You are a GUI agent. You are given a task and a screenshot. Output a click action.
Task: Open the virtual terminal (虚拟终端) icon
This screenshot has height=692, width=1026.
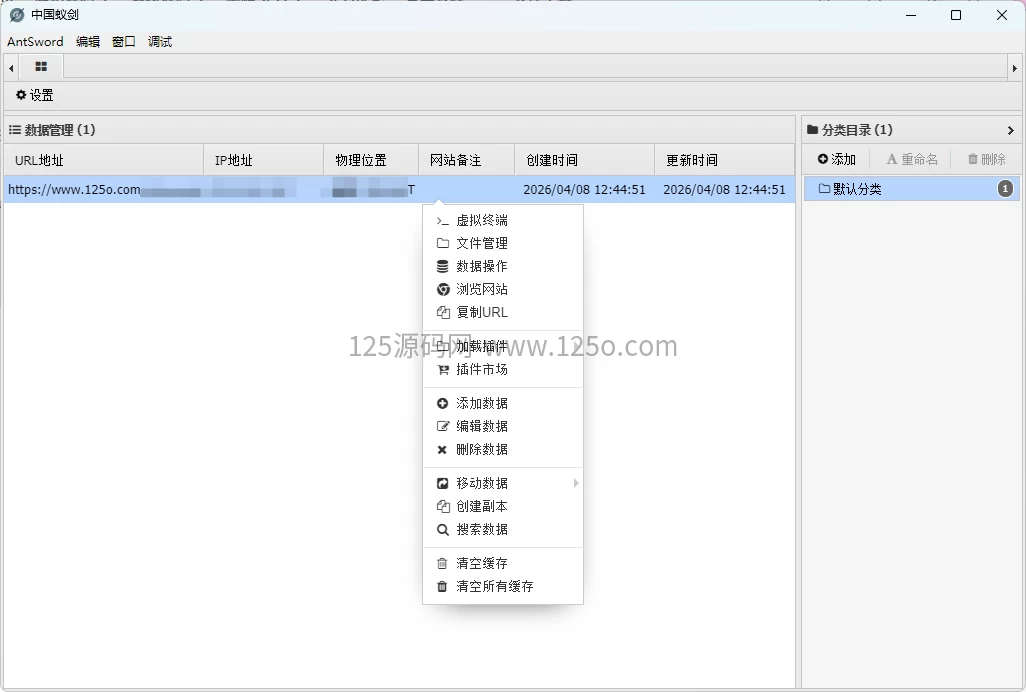coord(442,220)
